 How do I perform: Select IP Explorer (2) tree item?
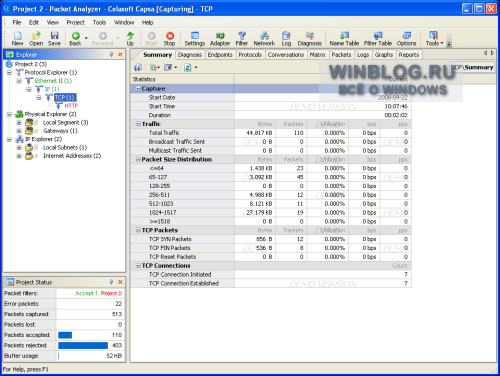(44, 139)
